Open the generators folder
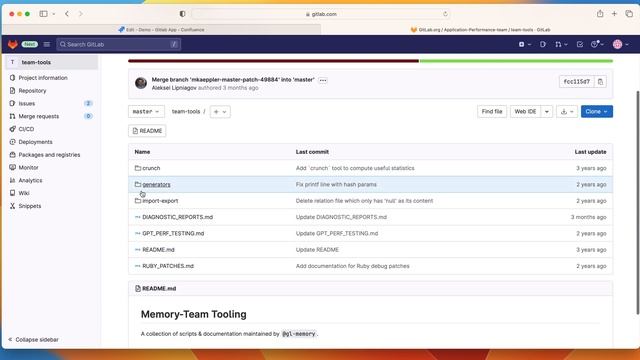The height and width of the screenshot is (360, 640). click(156, 184)
